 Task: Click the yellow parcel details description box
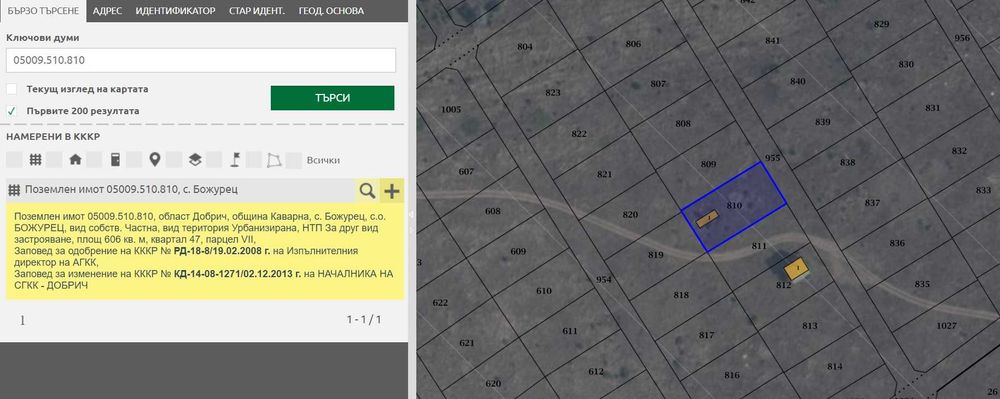205,251
